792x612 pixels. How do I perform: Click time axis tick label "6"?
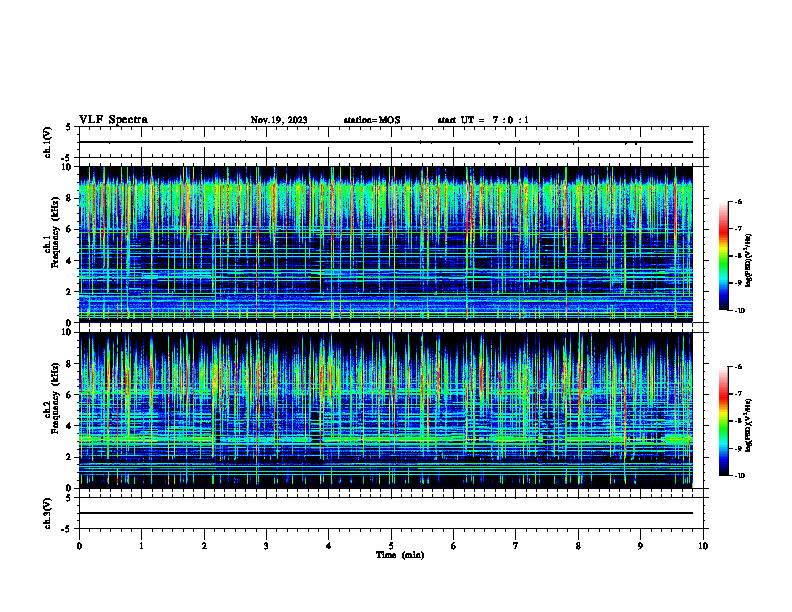454,546
